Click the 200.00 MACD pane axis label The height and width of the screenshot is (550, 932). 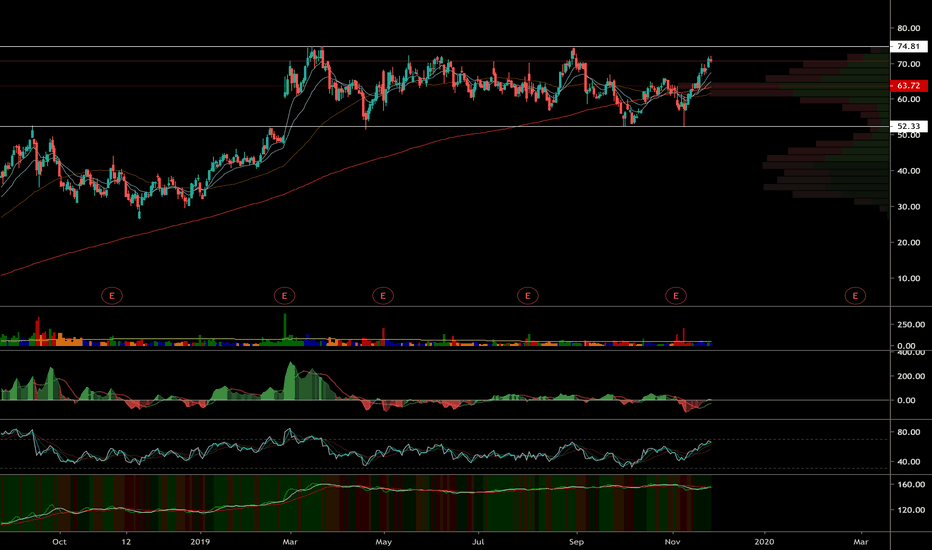click(911, 376)
